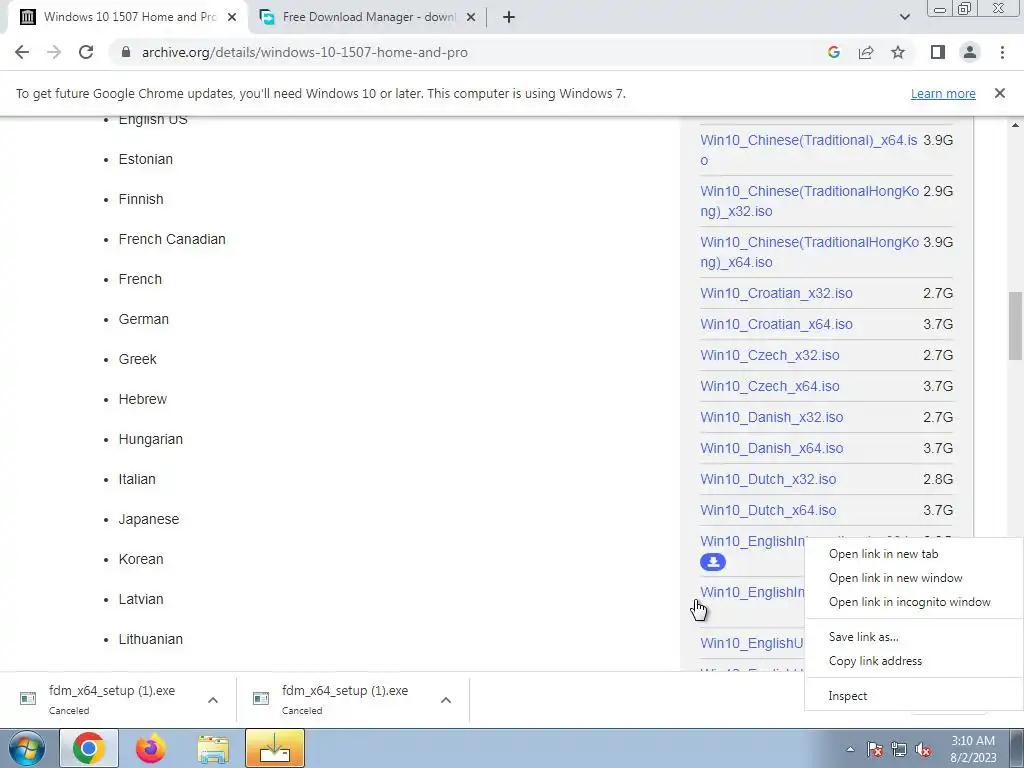1024x768 pixels.
Task: Click the page vertical scrollbar thumb
Action: (1015, 325)
